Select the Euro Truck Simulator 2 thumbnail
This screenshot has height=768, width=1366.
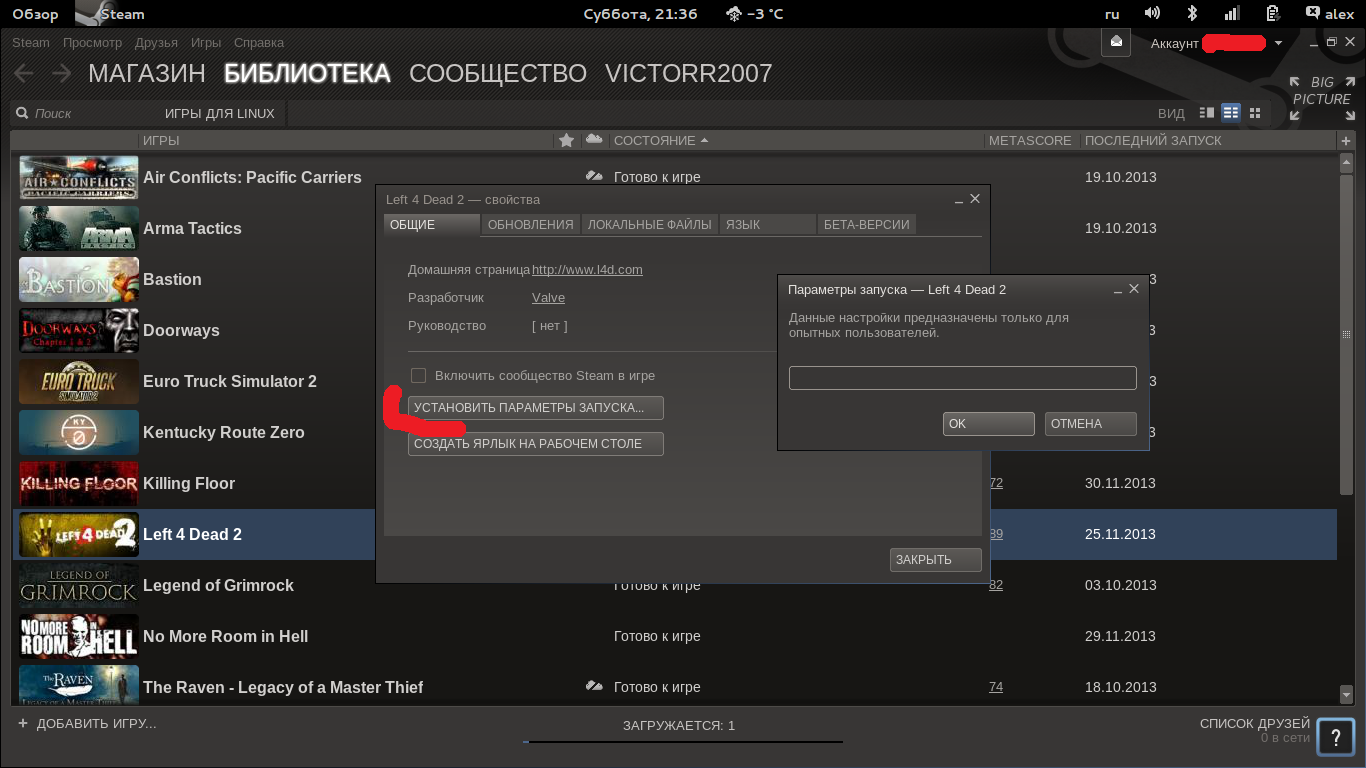click(x=79, y=381)
